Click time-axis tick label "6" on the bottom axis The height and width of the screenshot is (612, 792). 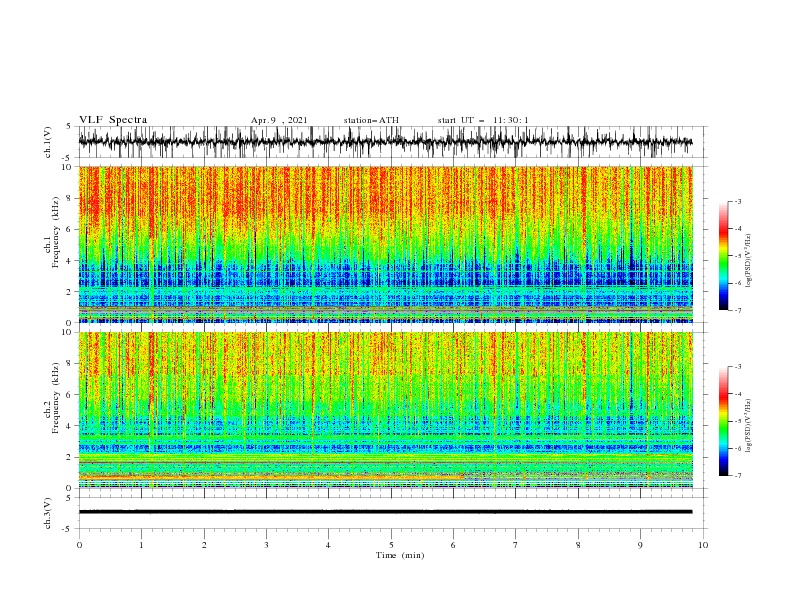tap(453, 545)
